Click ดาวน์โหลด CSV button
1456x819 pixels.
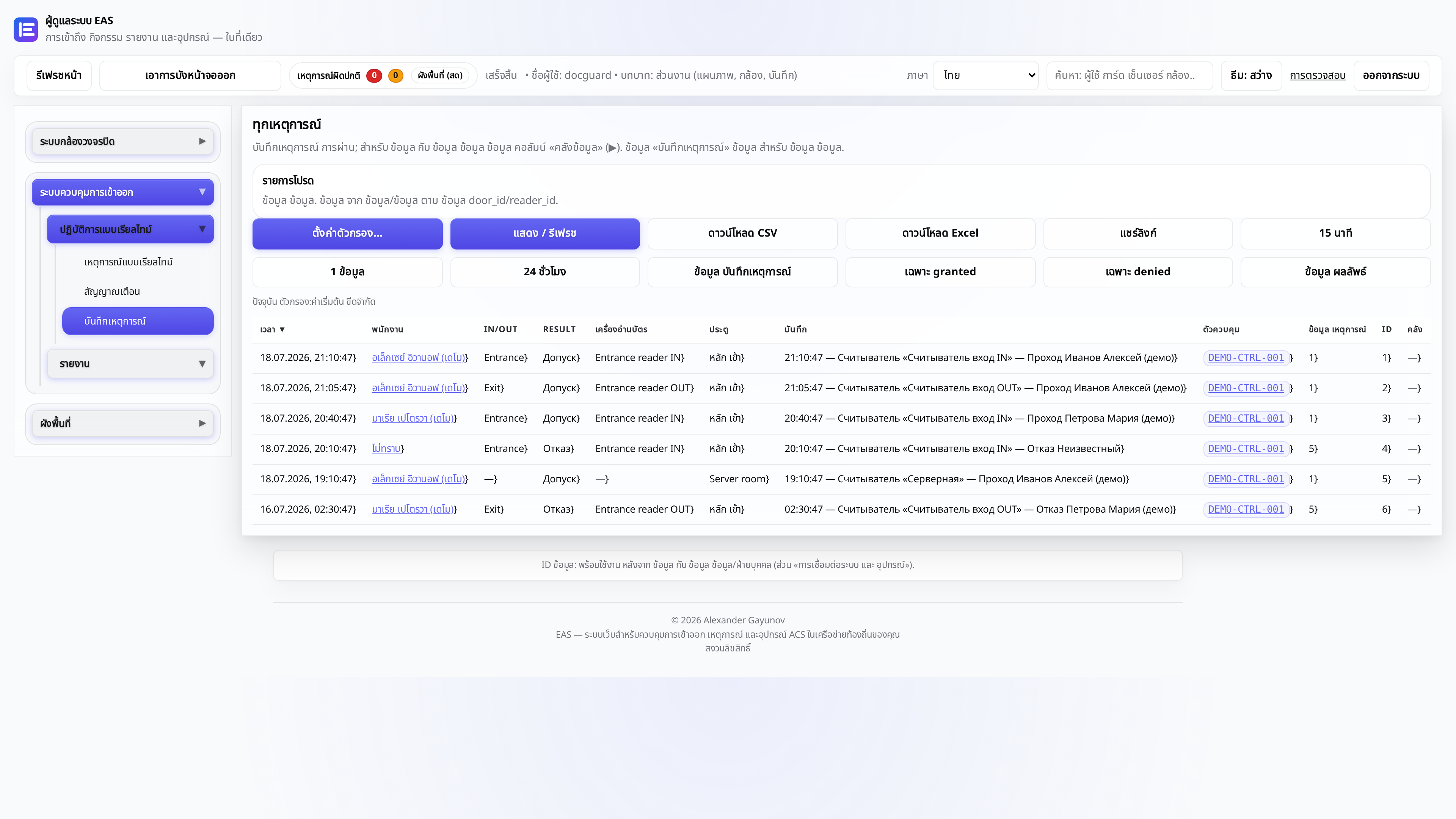(742, 234)
